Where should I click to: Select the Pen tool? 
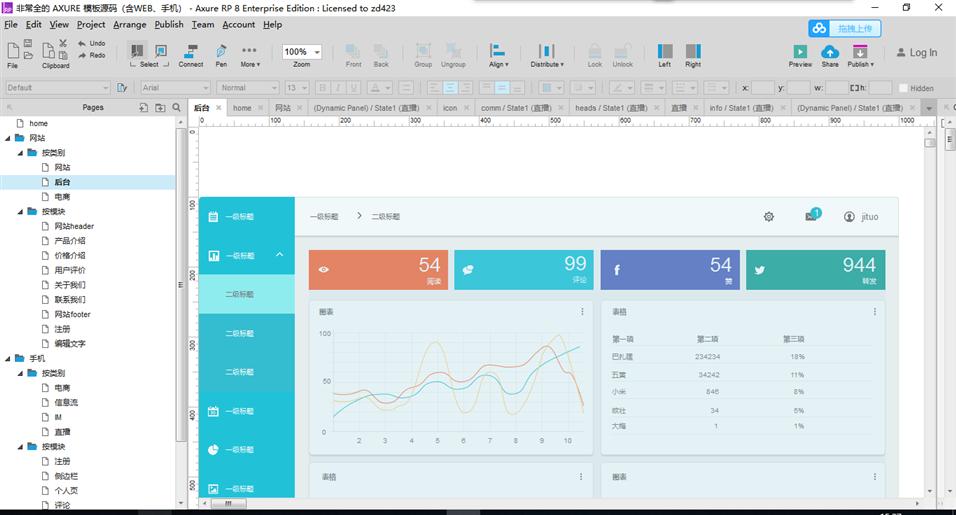(x=221, y=51)
